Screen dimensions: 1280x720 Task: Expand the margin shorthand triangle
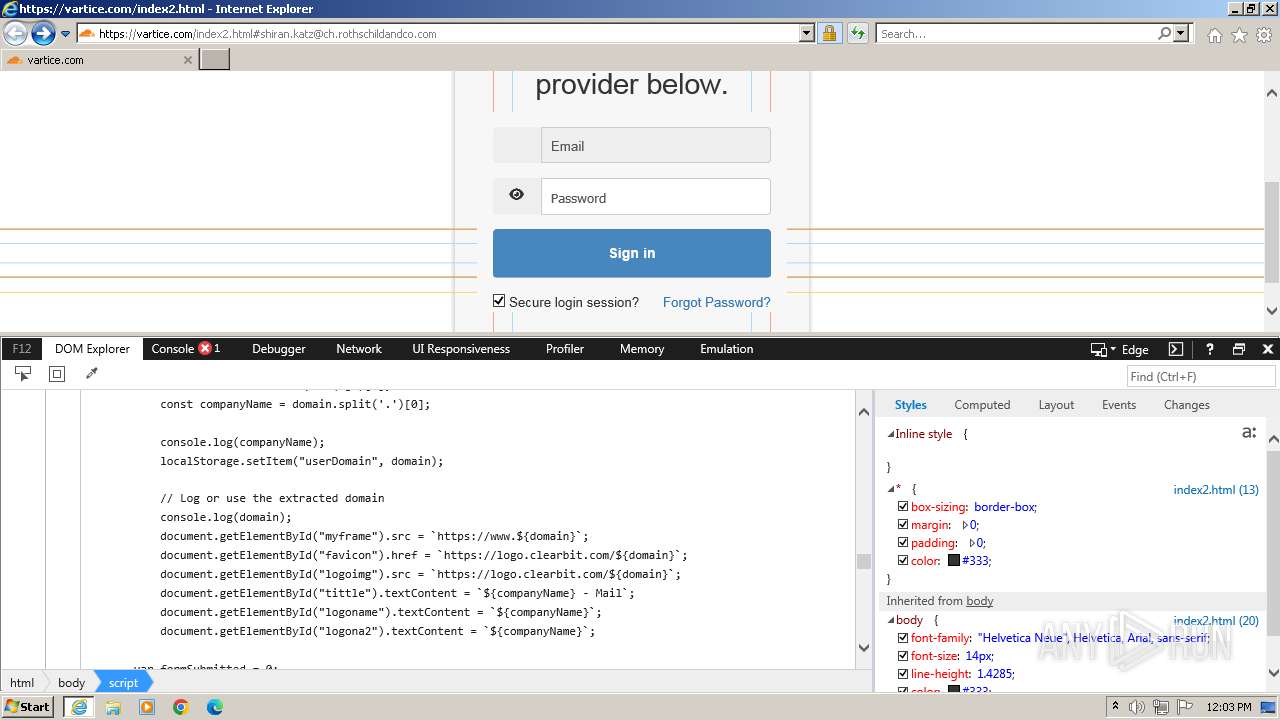[x=965, y=525]
